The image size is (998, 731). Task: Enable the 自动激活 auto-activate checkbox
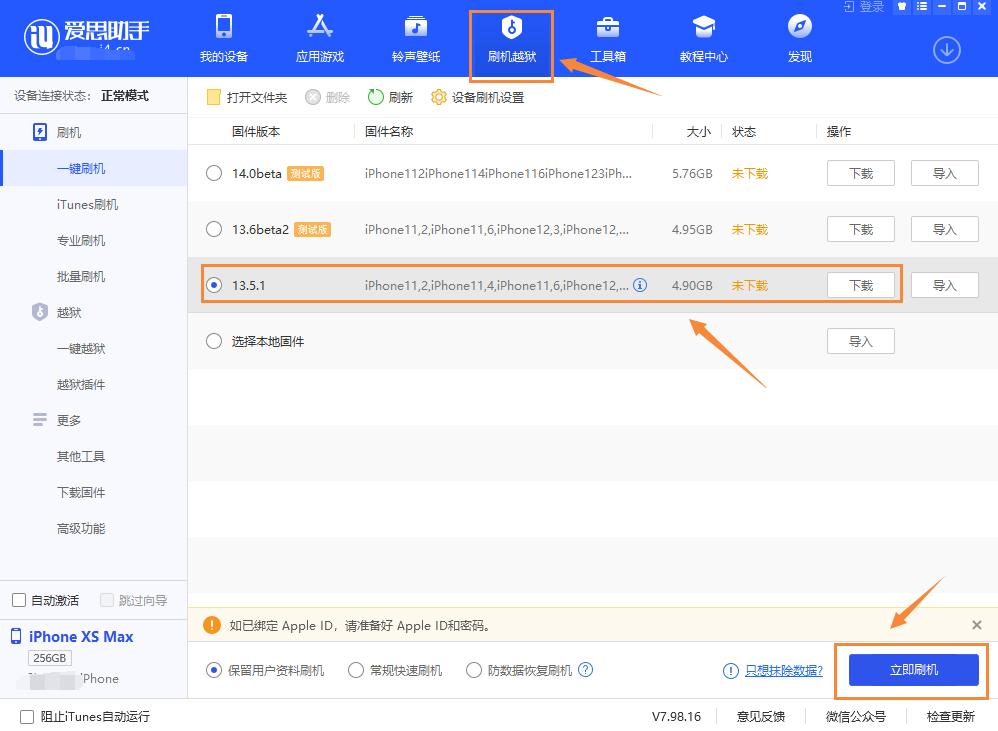[17, 599]
